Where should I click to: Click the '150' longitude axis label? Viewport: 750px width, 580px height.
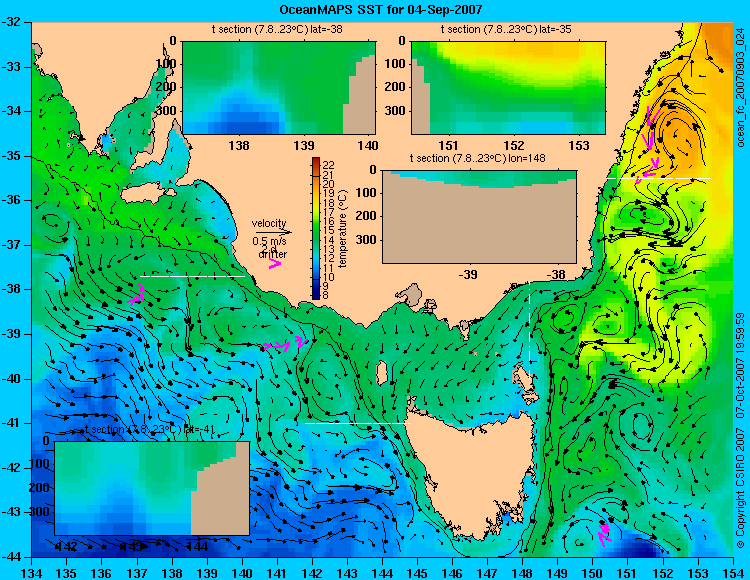pyautogui.click(x=593, y=573)
